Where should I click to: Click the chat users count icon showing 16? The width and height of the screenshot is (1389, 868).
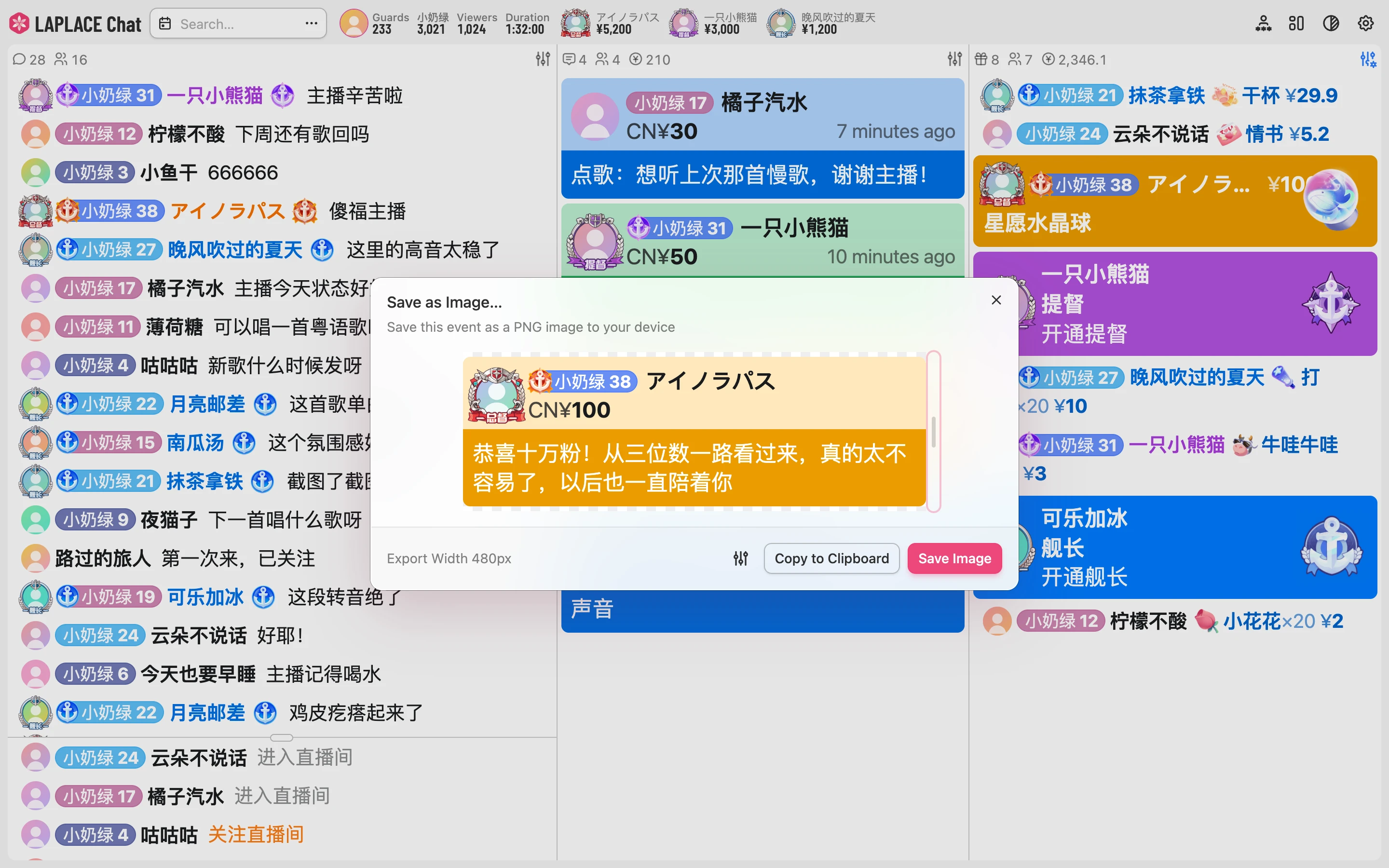[61, 59]
